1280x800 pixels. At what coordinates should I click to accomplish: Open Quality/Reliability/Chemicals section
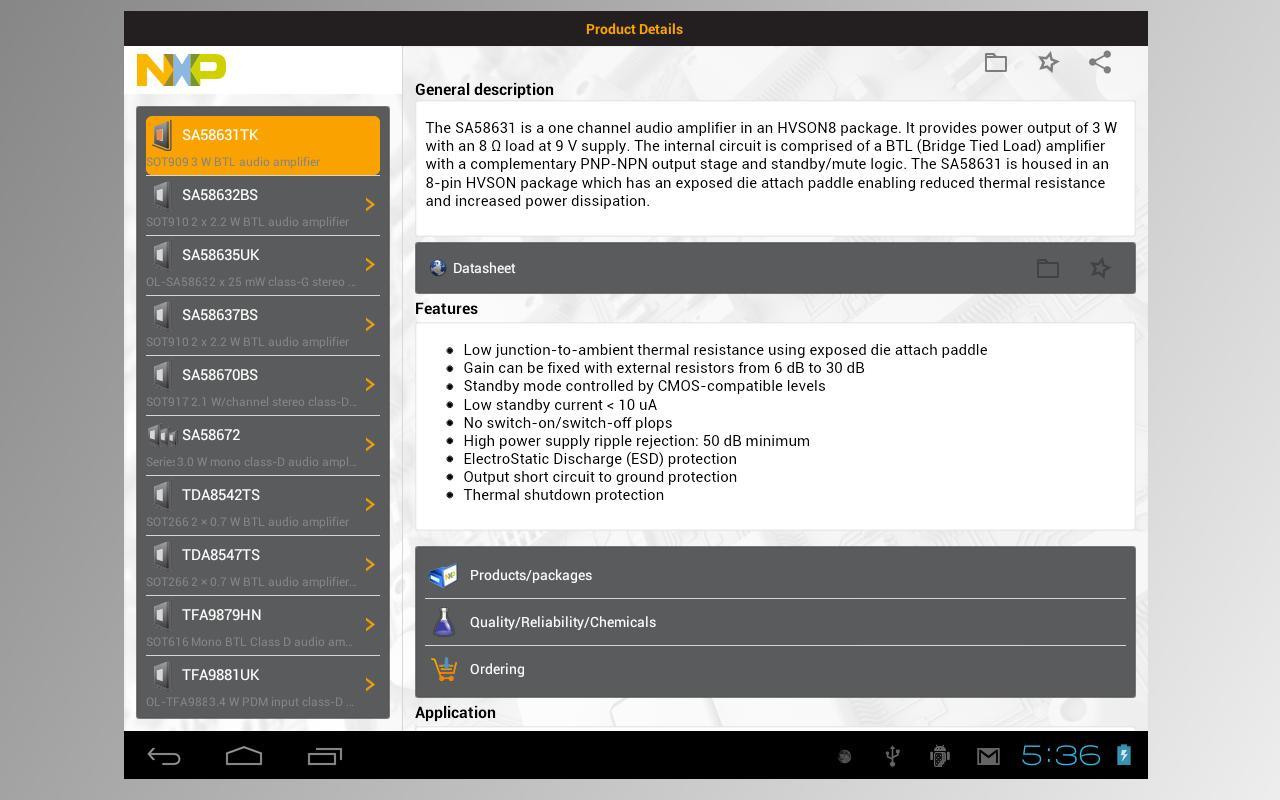(775, 622)
